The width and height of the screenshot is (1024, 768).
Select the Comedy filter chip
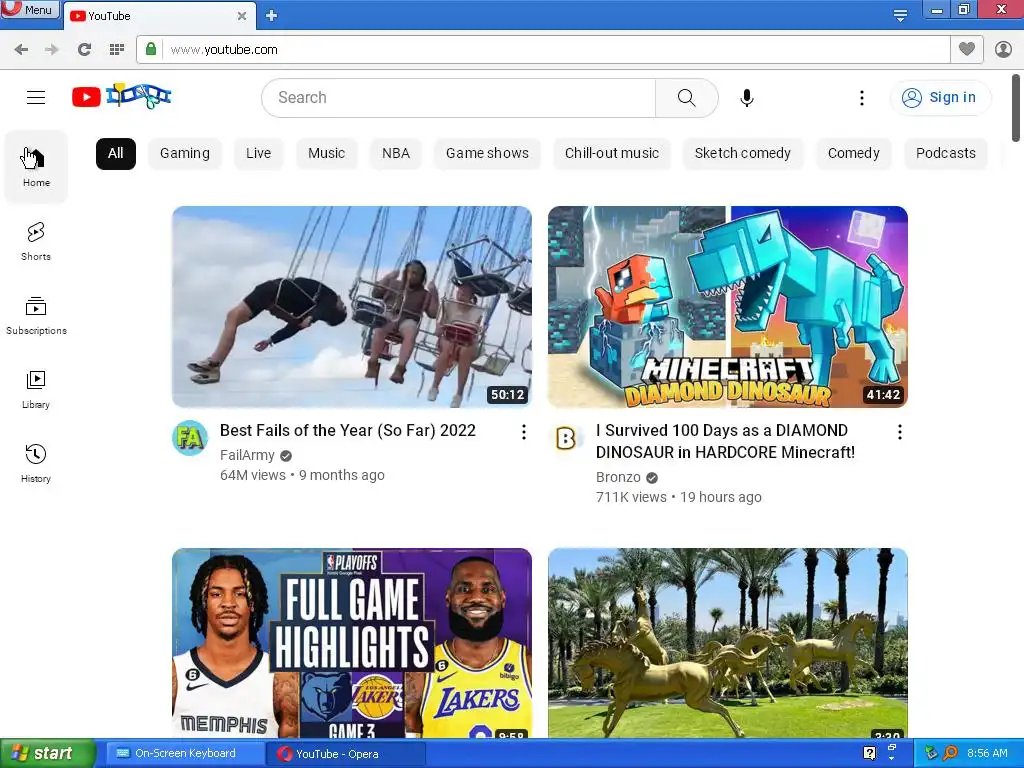point(854,153)
